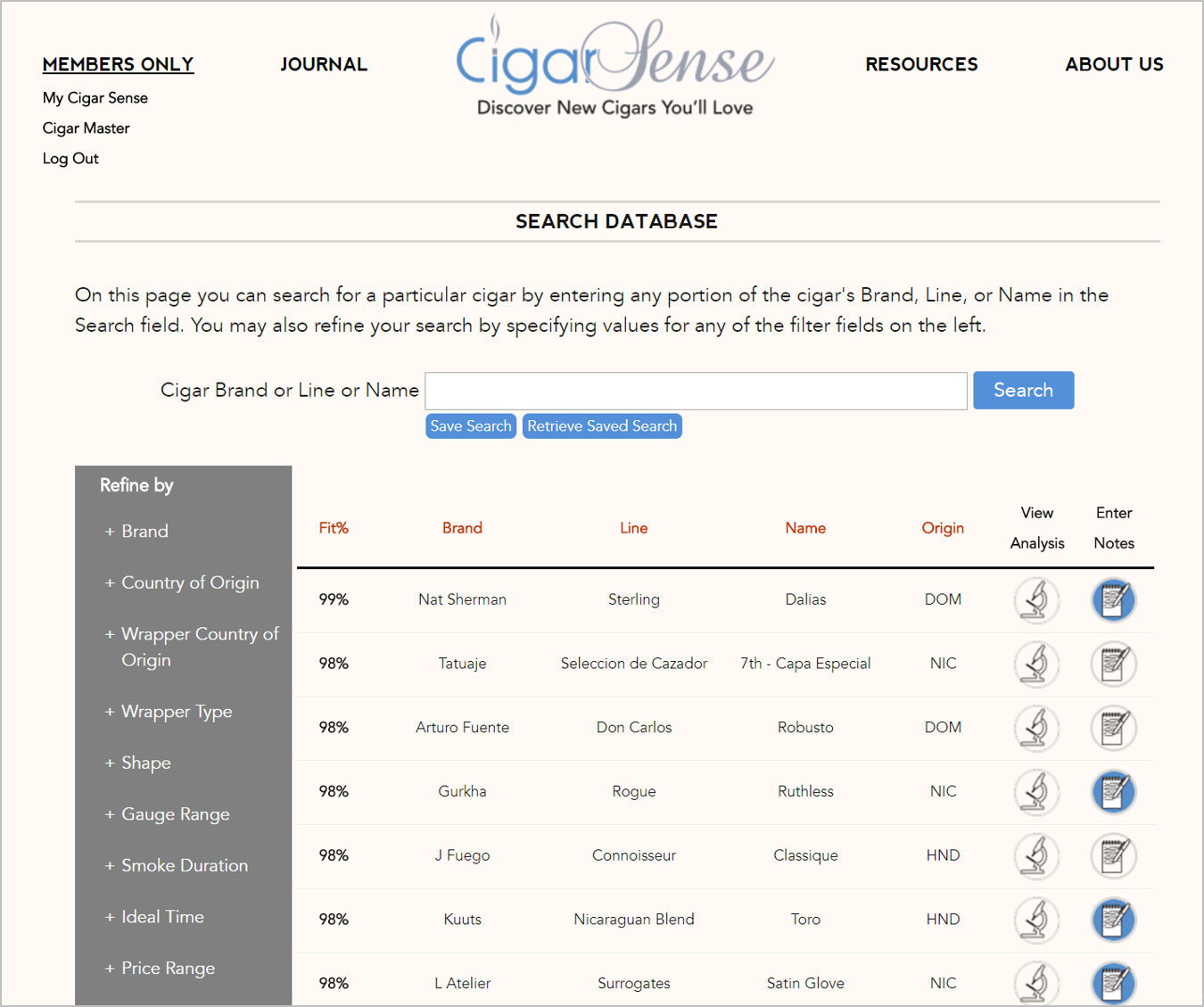View analysis for J Fuego Classique
This screenshot has height=1007, width=1204.
pyautogui.click(x=1036, y=855)
